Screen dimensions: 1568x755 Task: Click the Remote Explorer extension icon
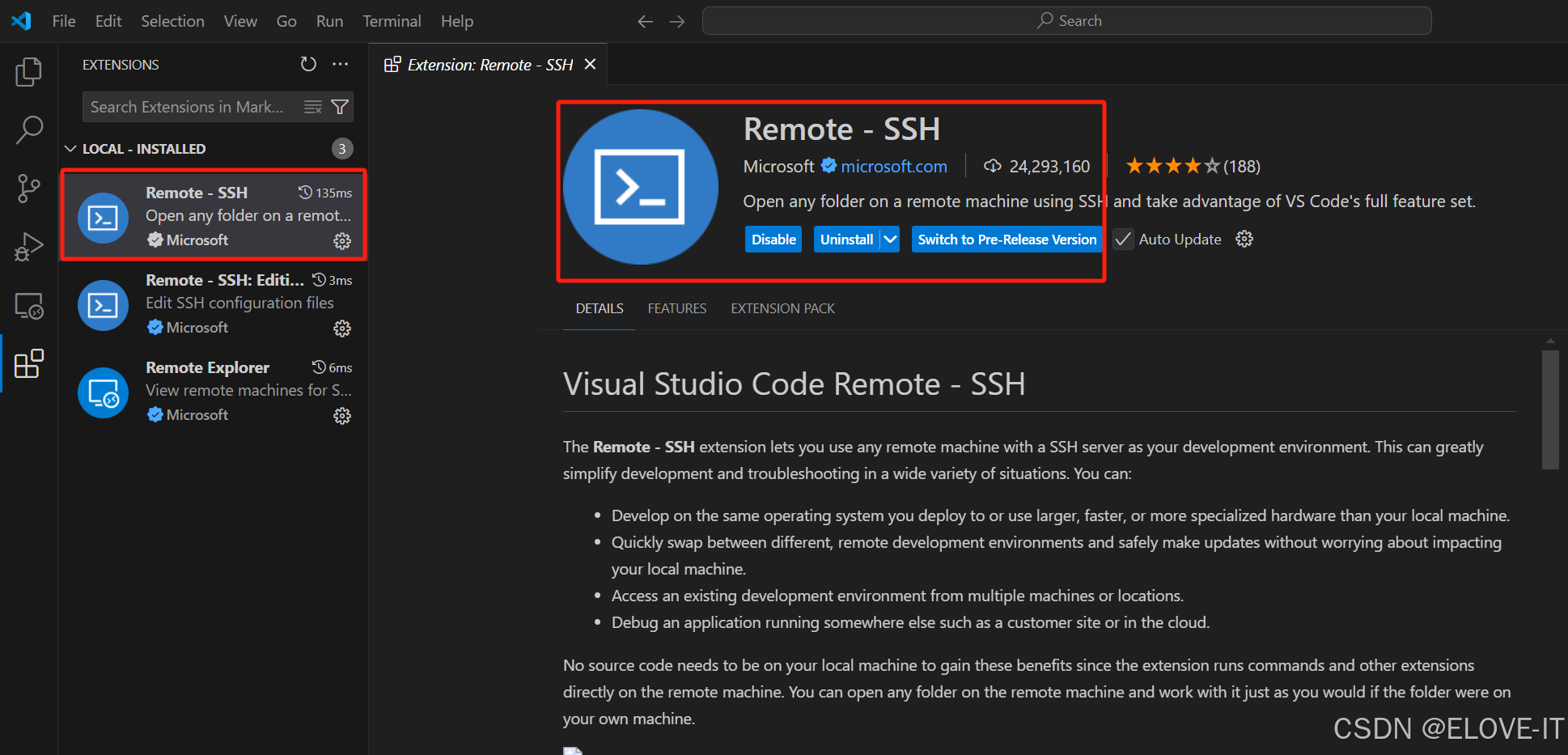pyautogui.click(x=103, y=392)
